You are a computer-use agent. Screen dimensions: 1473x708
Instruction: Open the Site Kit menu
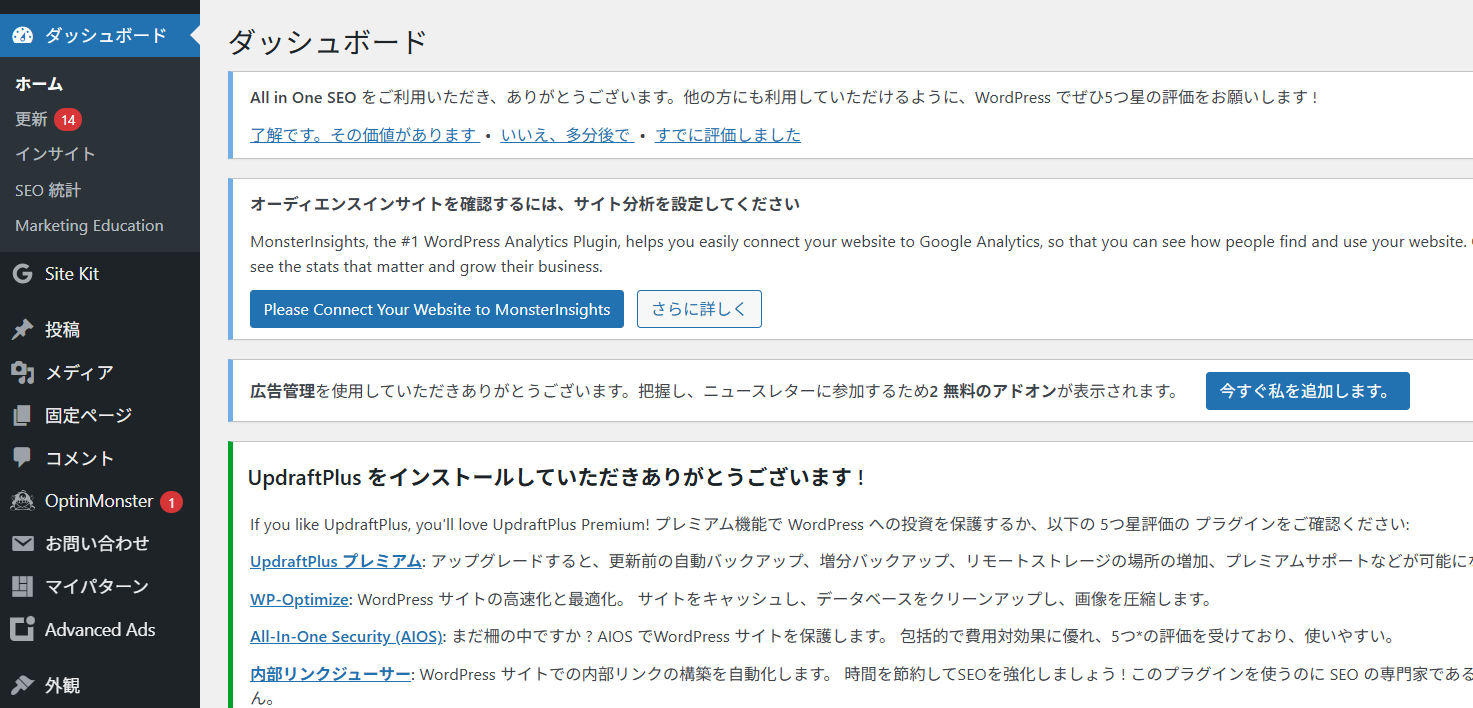tap(100, 274)
